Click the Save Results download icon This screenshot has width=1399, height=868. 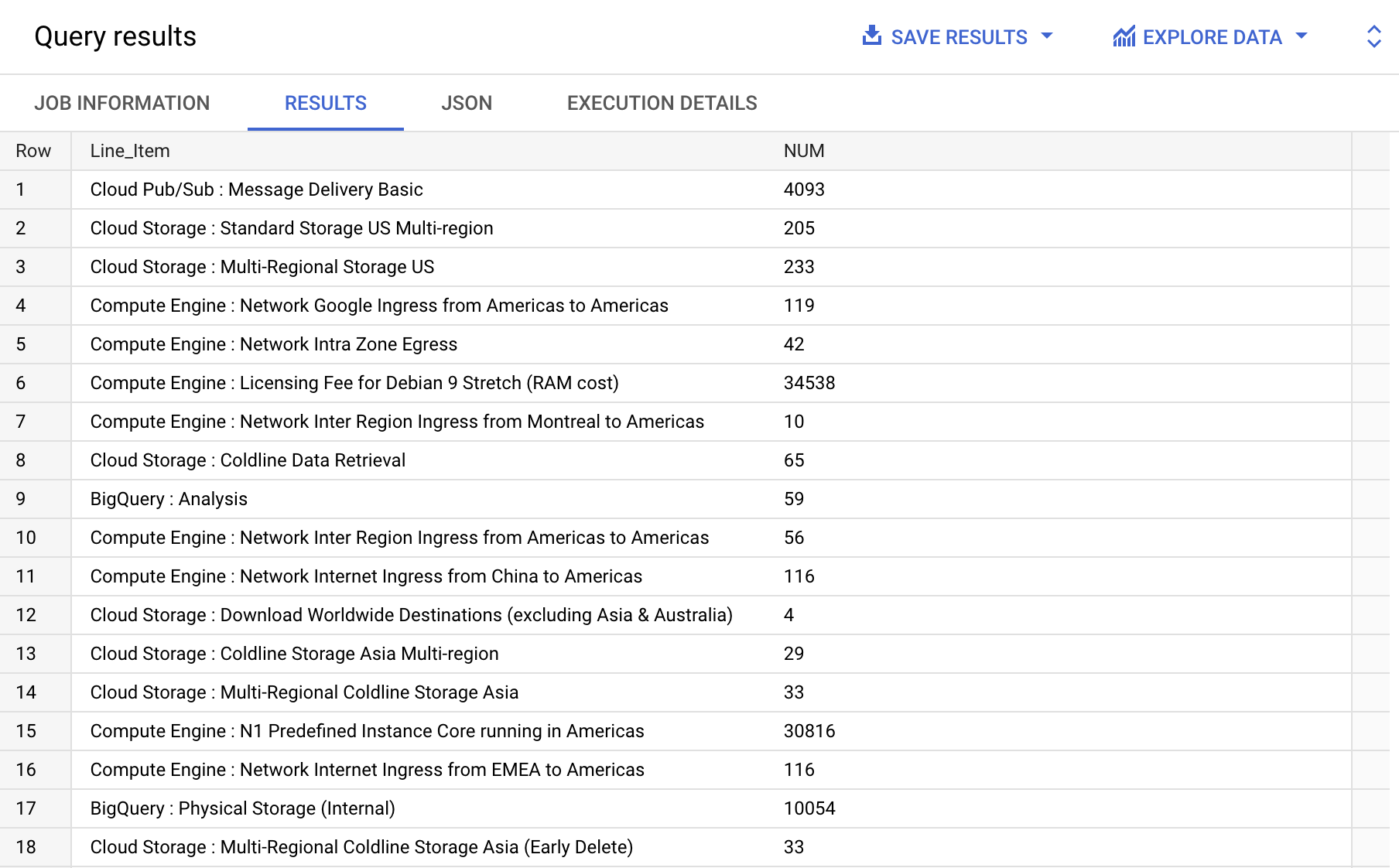(872, 36)
